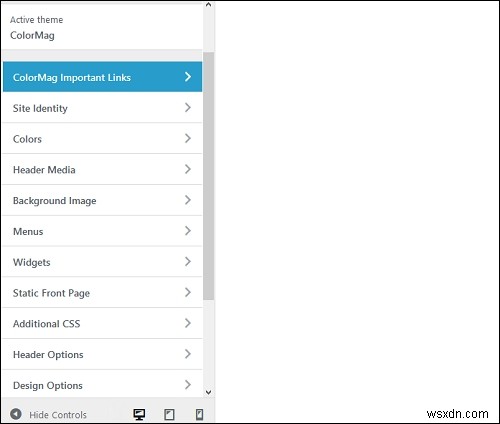The image size is (500, 424).
Task: Open the Additional CSS section
Action: [102, 323]
